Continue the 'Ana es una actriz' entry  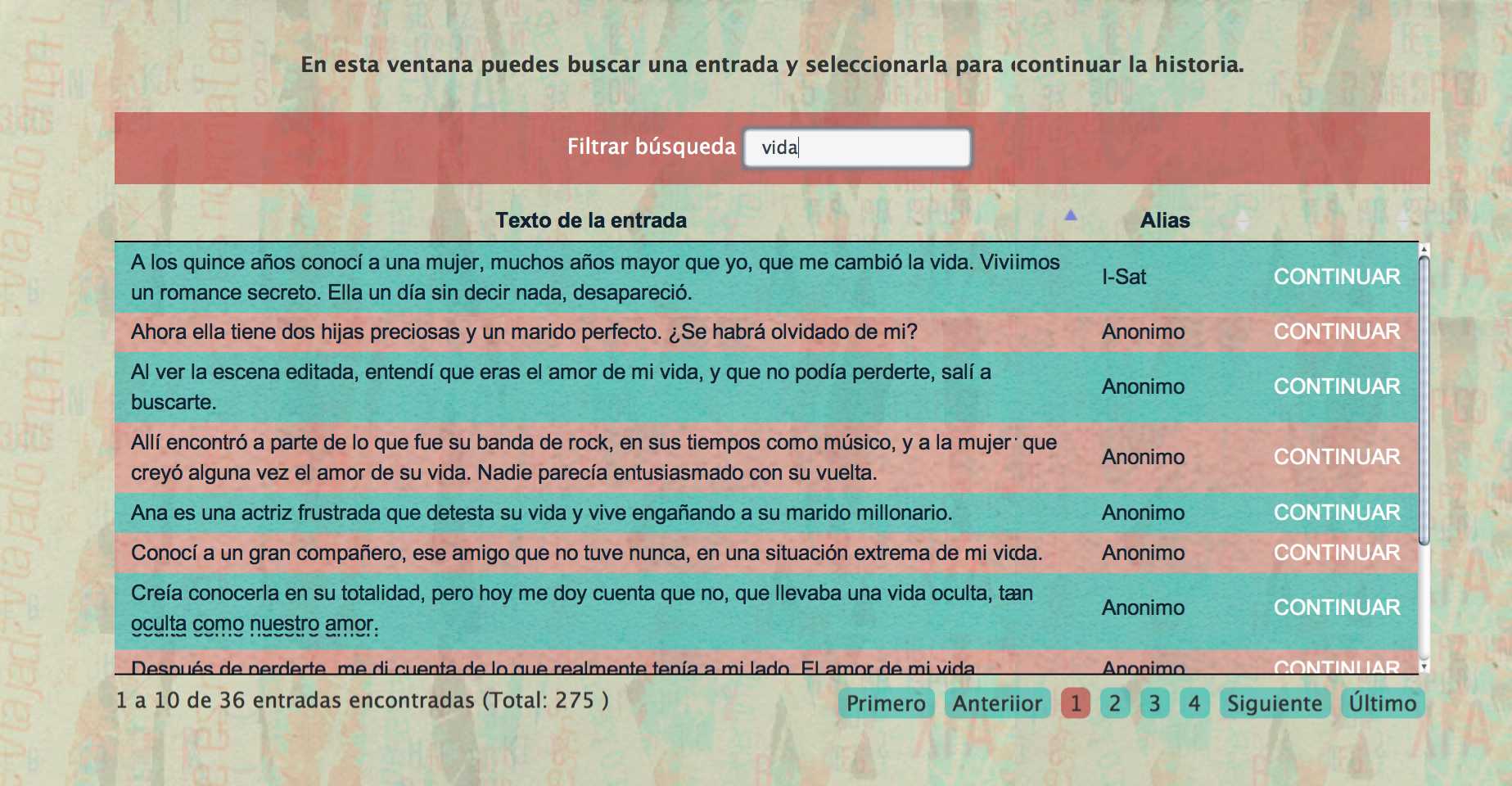tap(1336, 513)
